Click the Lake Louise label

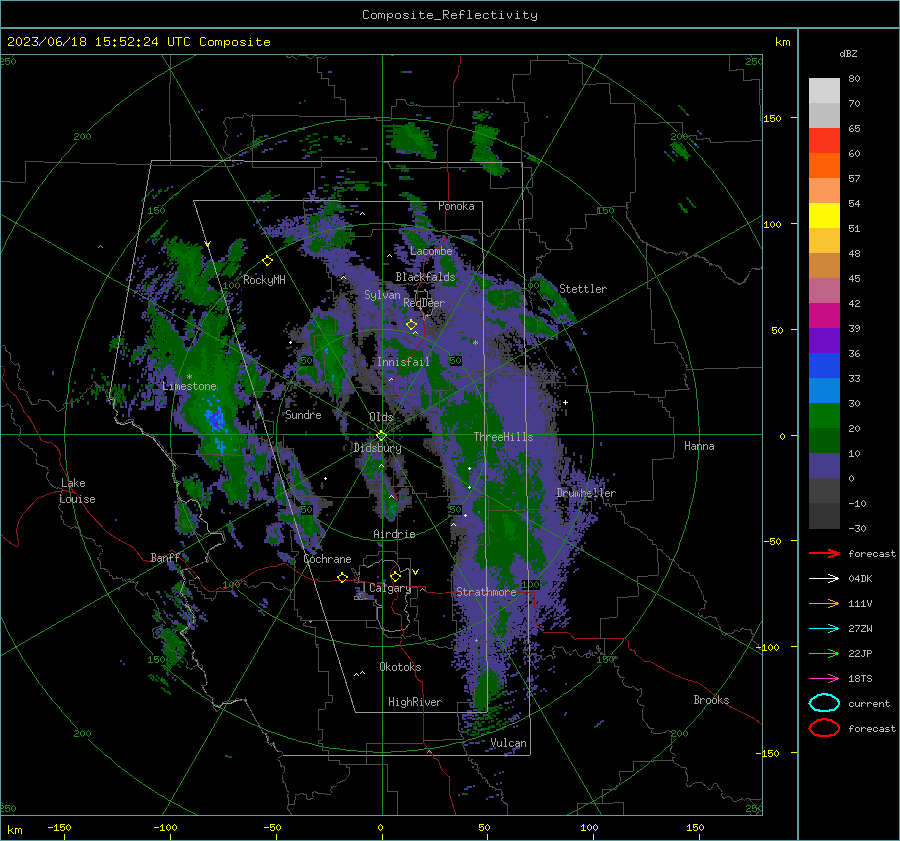coord(77,491)
